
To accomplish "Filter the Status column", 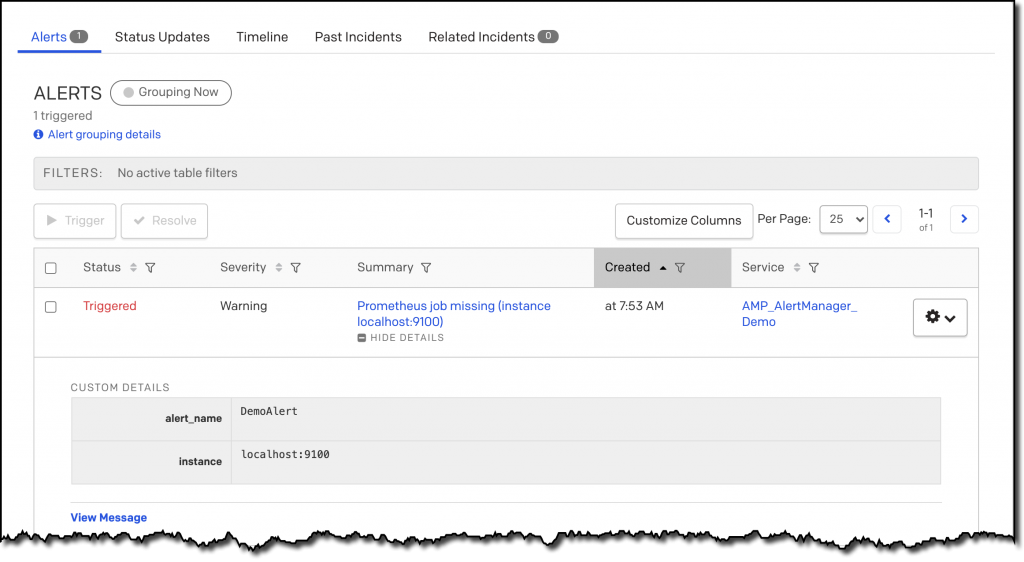I will tap(150, 268).
